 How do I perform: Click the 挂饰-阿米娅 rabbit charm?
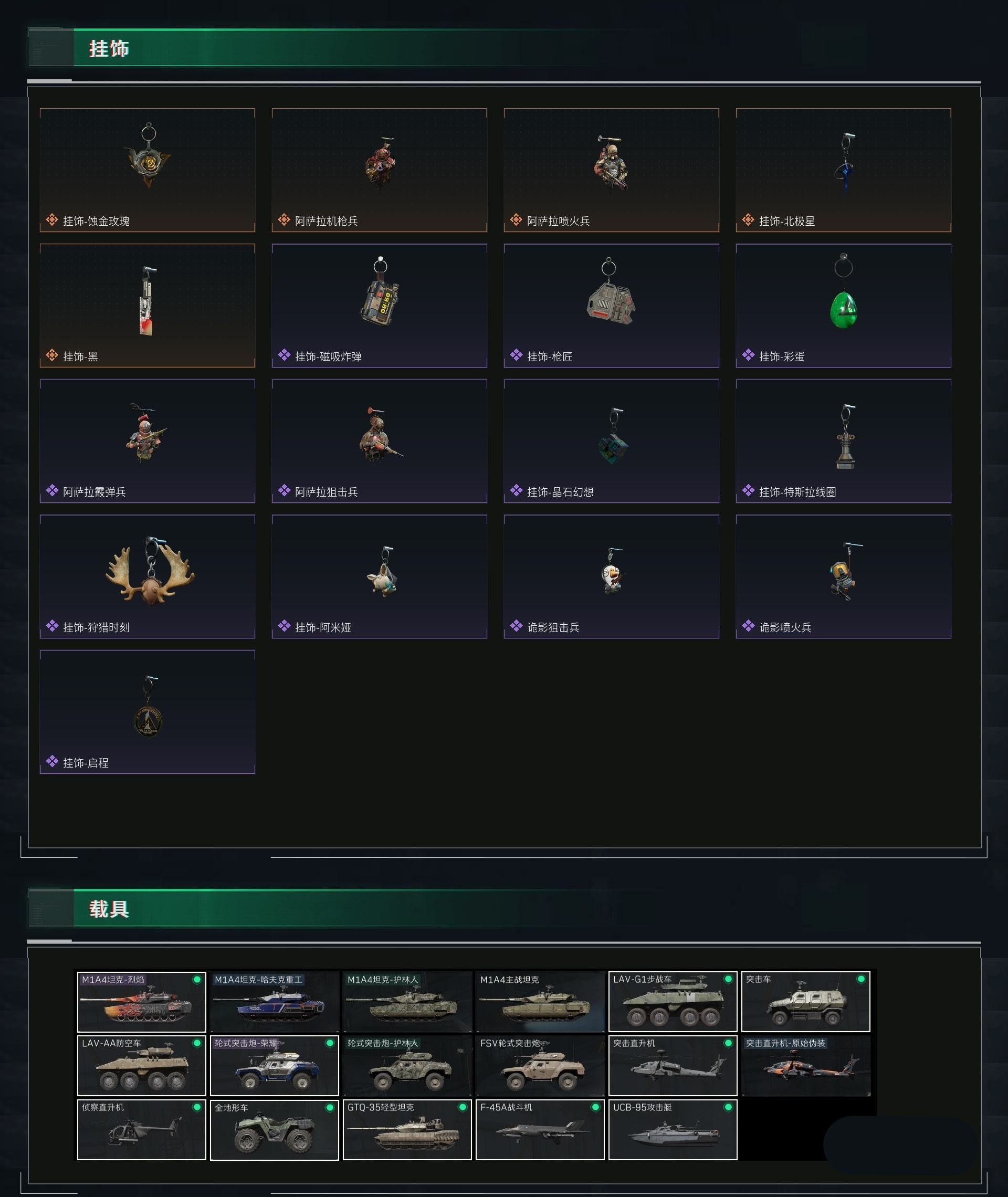(383, 571)
